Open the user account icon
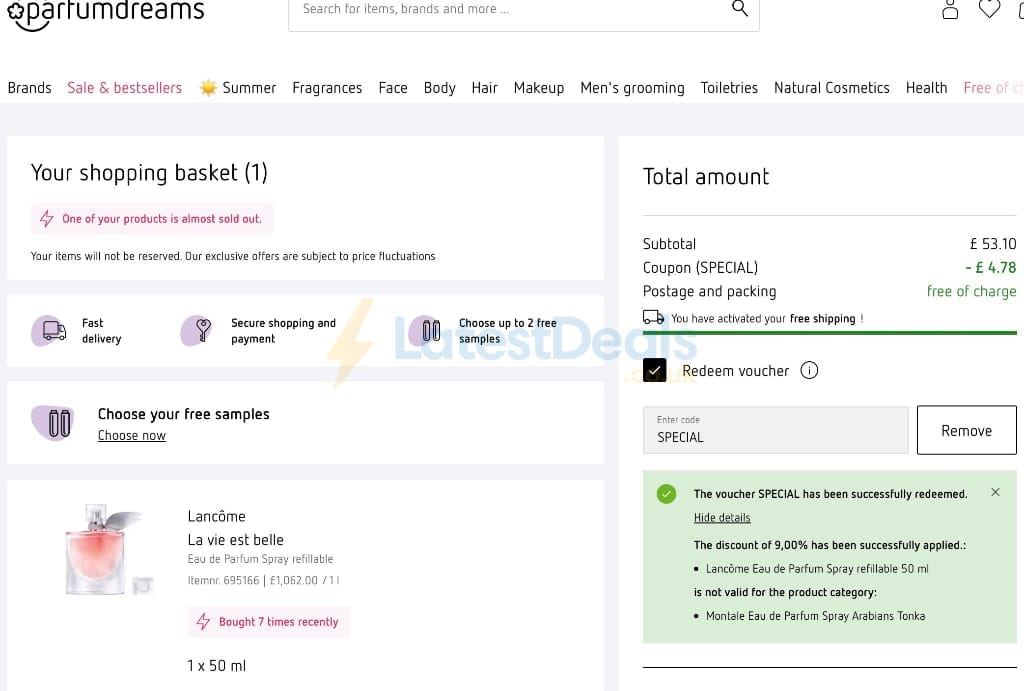 (x=950, y=9)
